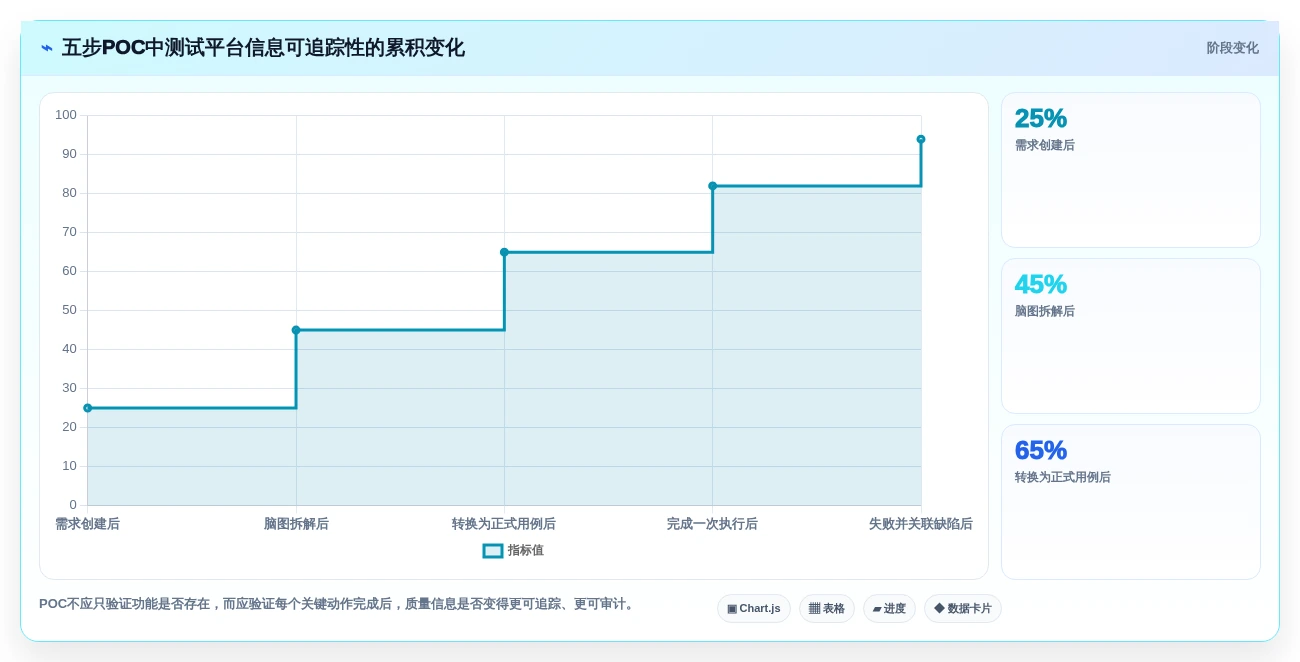Click the data point at 失败并关联缺陷后

(x=921, y=139)
